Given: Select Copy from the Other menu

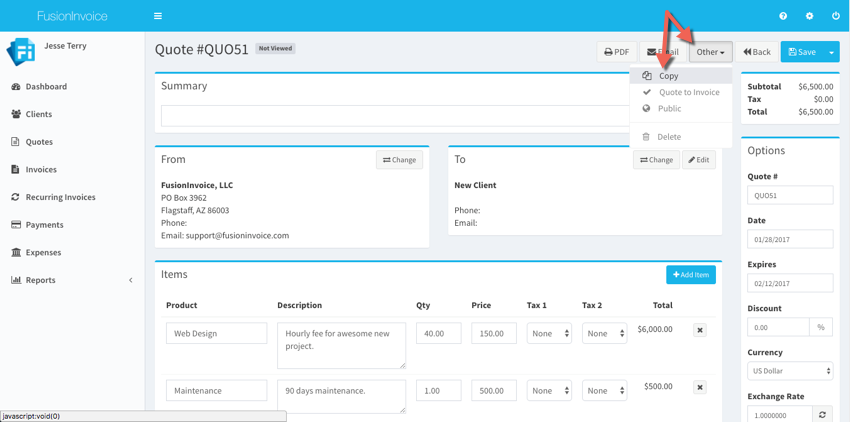Looking at the screenshot, I should coord(668,76).
